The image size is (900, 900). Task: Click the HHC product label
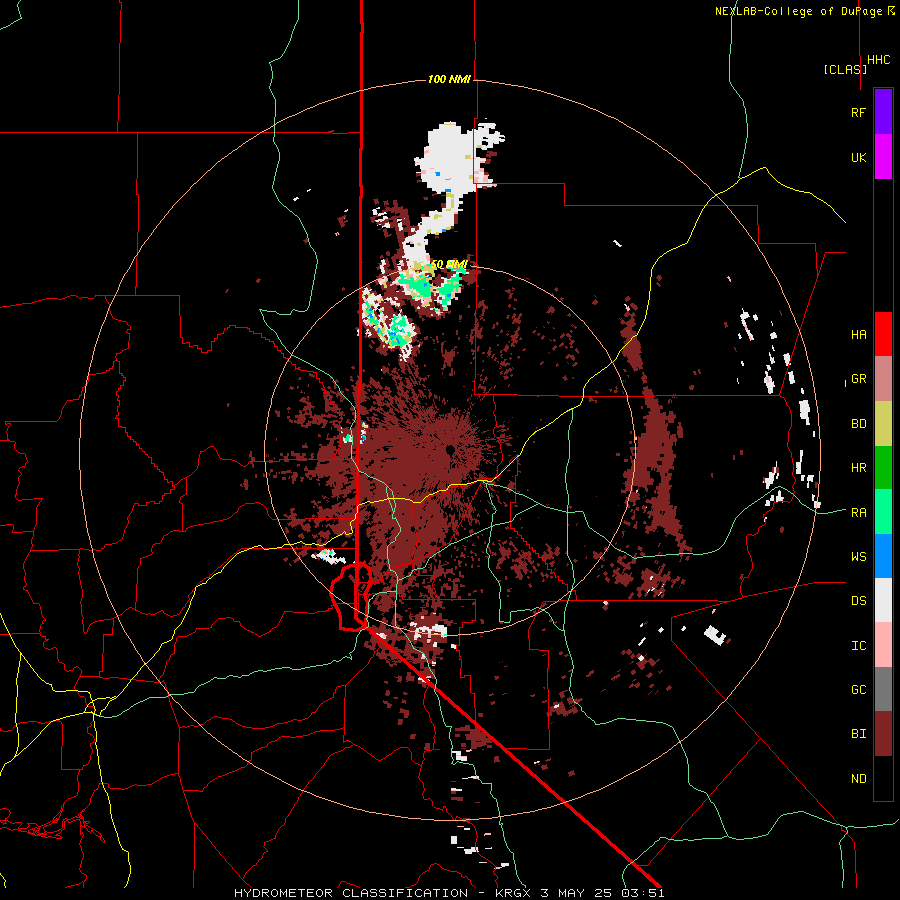(x=879, y=60)
